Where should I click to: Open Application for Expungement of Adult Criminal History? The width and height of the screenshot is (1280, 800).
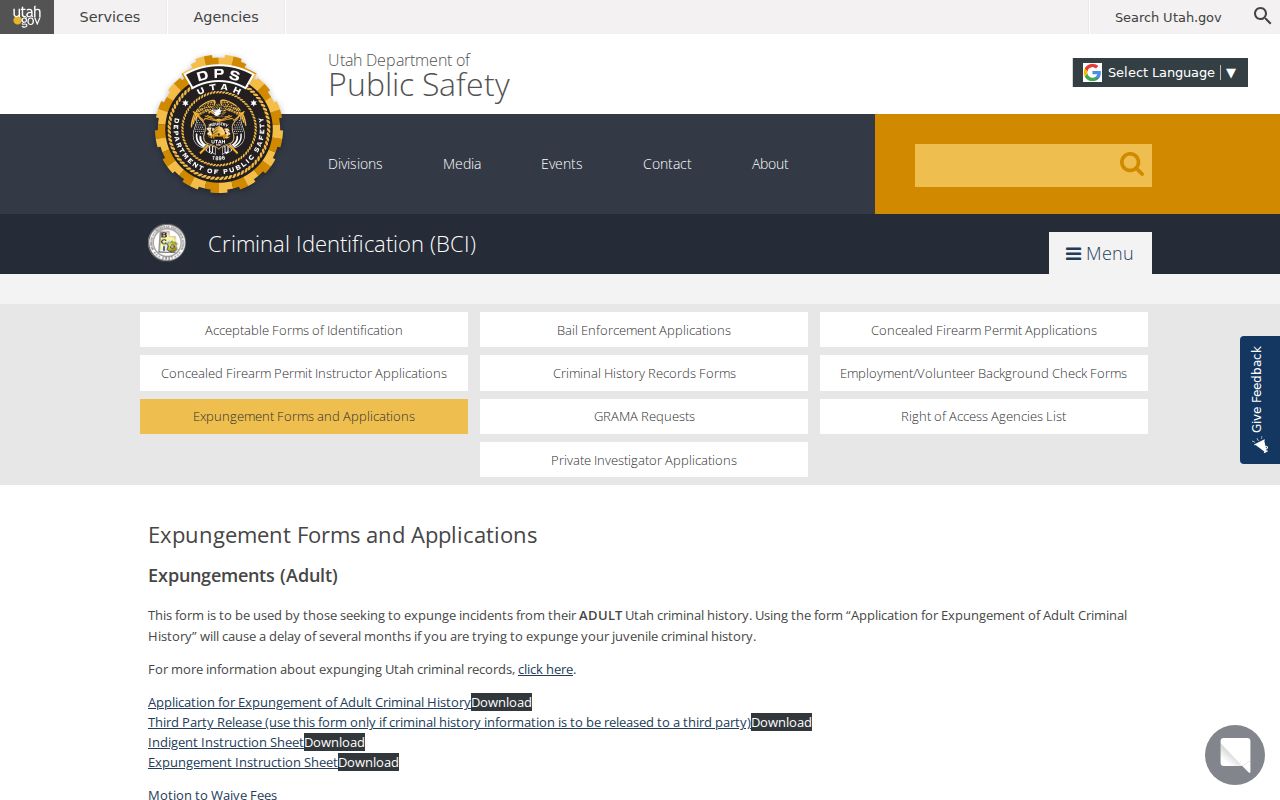point(309,702)
